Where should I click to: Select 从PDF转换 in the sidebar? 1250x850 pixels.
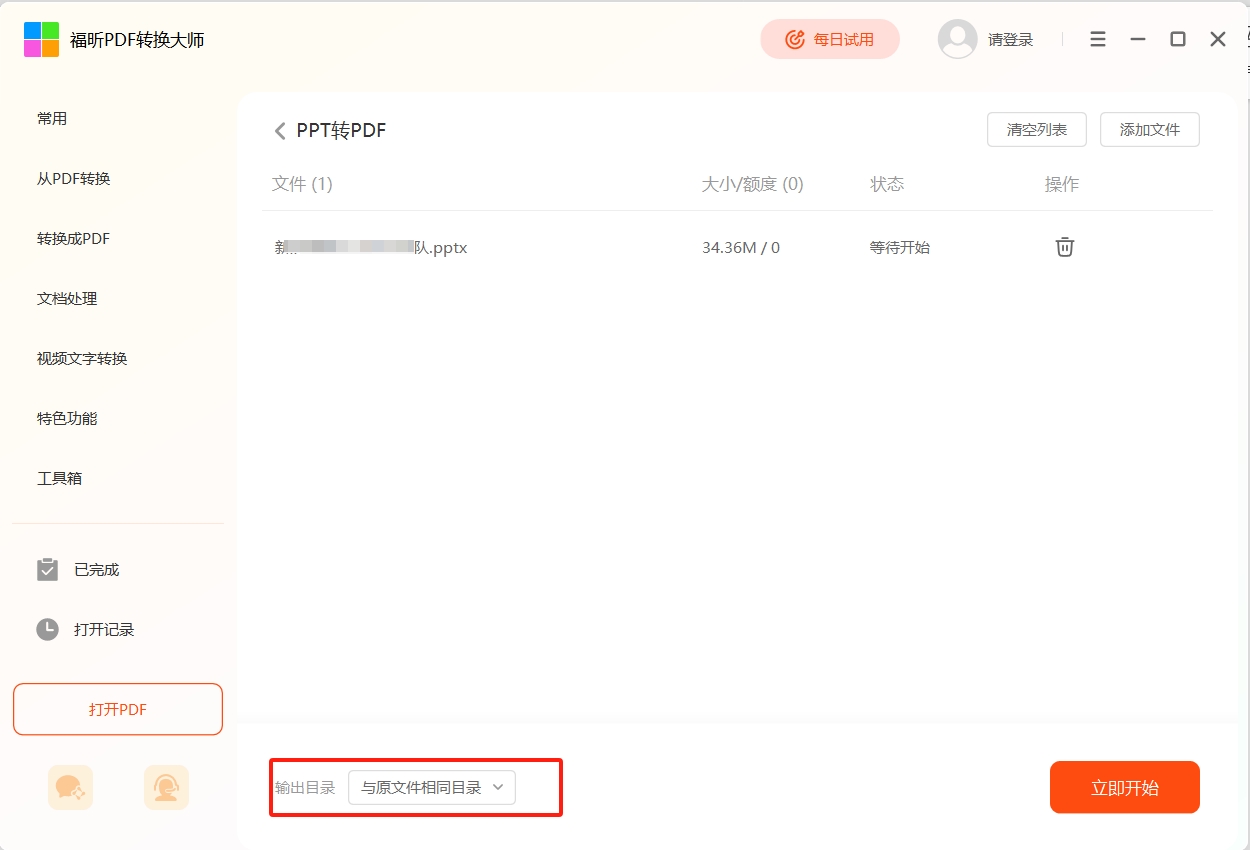(x=74, y=179)
